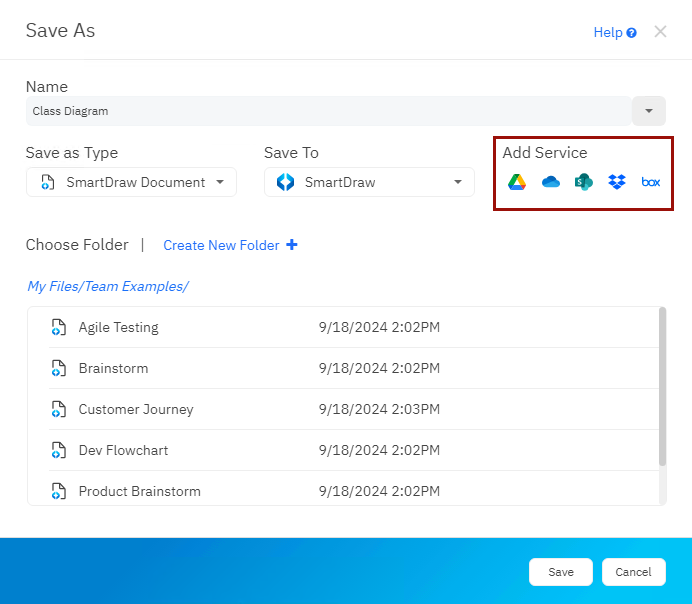Add Google Drive as a service
Screen dimensions: 692x604
point(517,182)
